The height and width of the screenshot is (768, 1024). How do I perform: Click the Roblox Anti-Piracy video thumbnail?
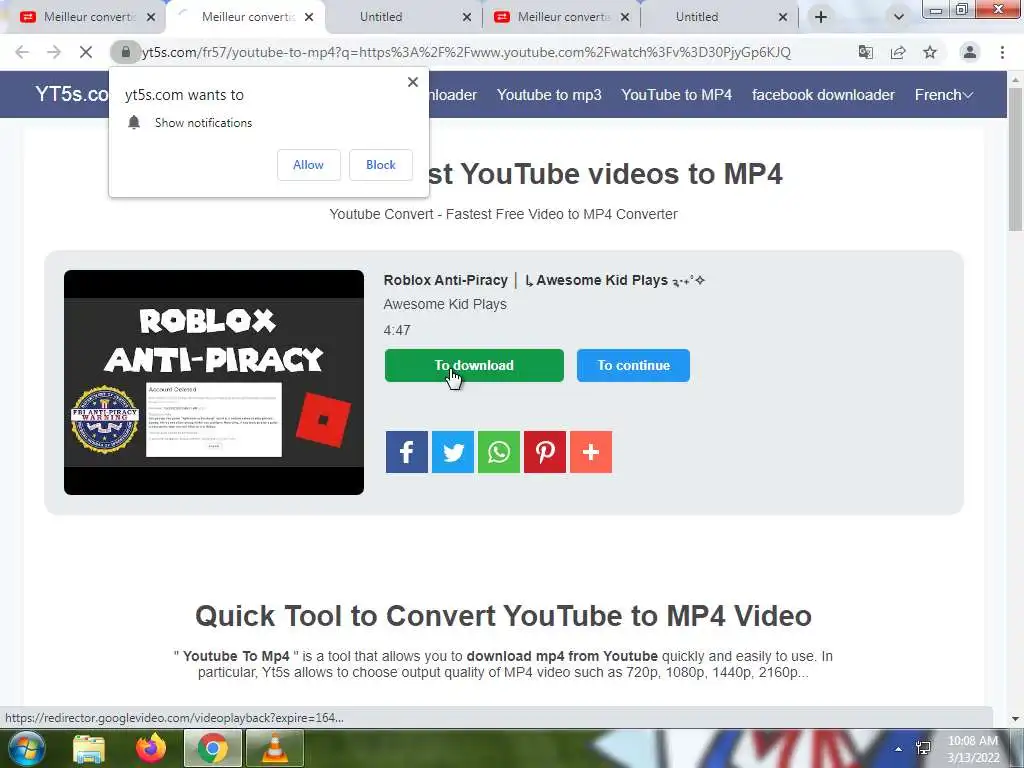tap(214, 383)
